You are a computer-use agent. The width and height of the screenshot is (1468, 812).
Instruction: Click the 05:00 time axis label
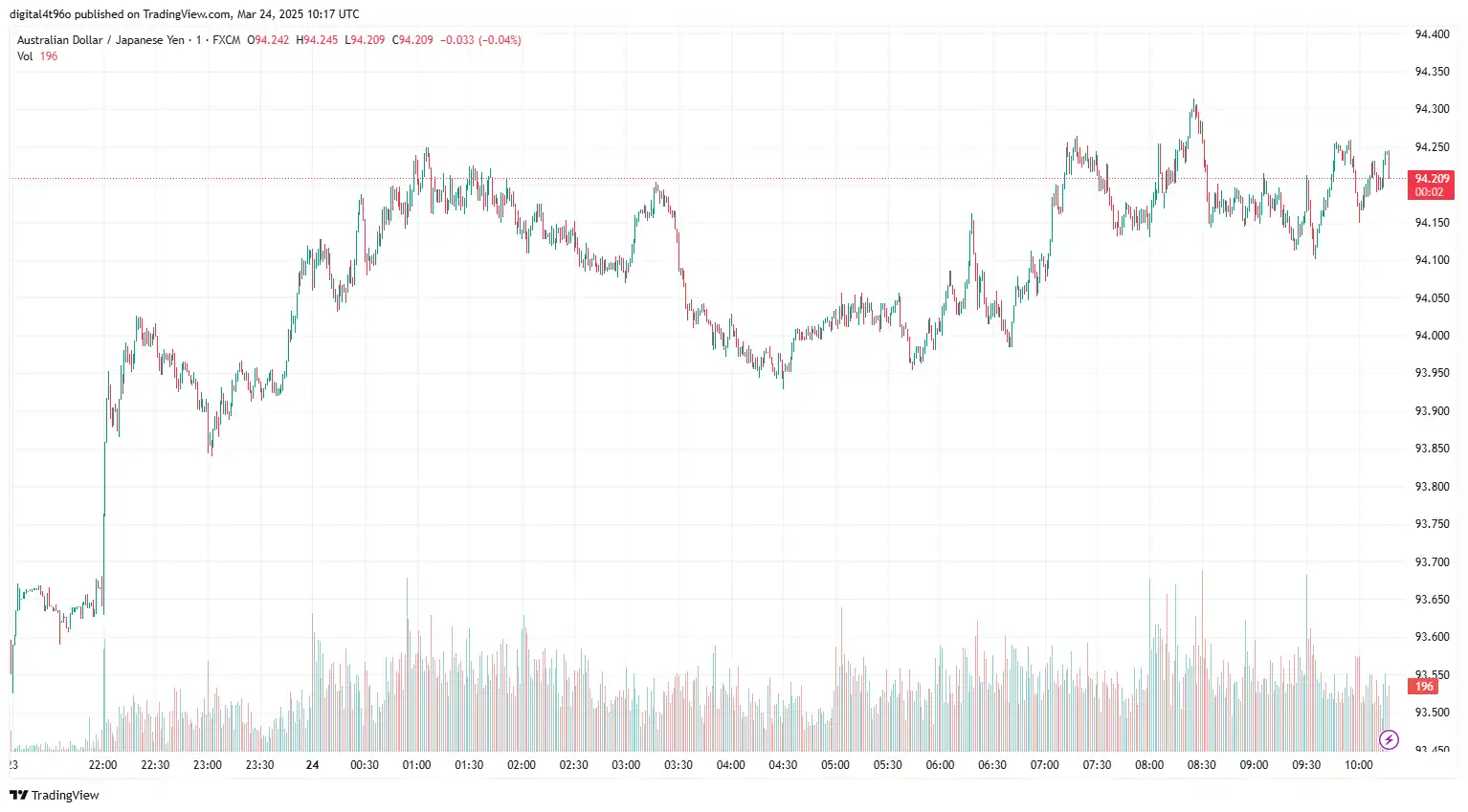(835, 765)
